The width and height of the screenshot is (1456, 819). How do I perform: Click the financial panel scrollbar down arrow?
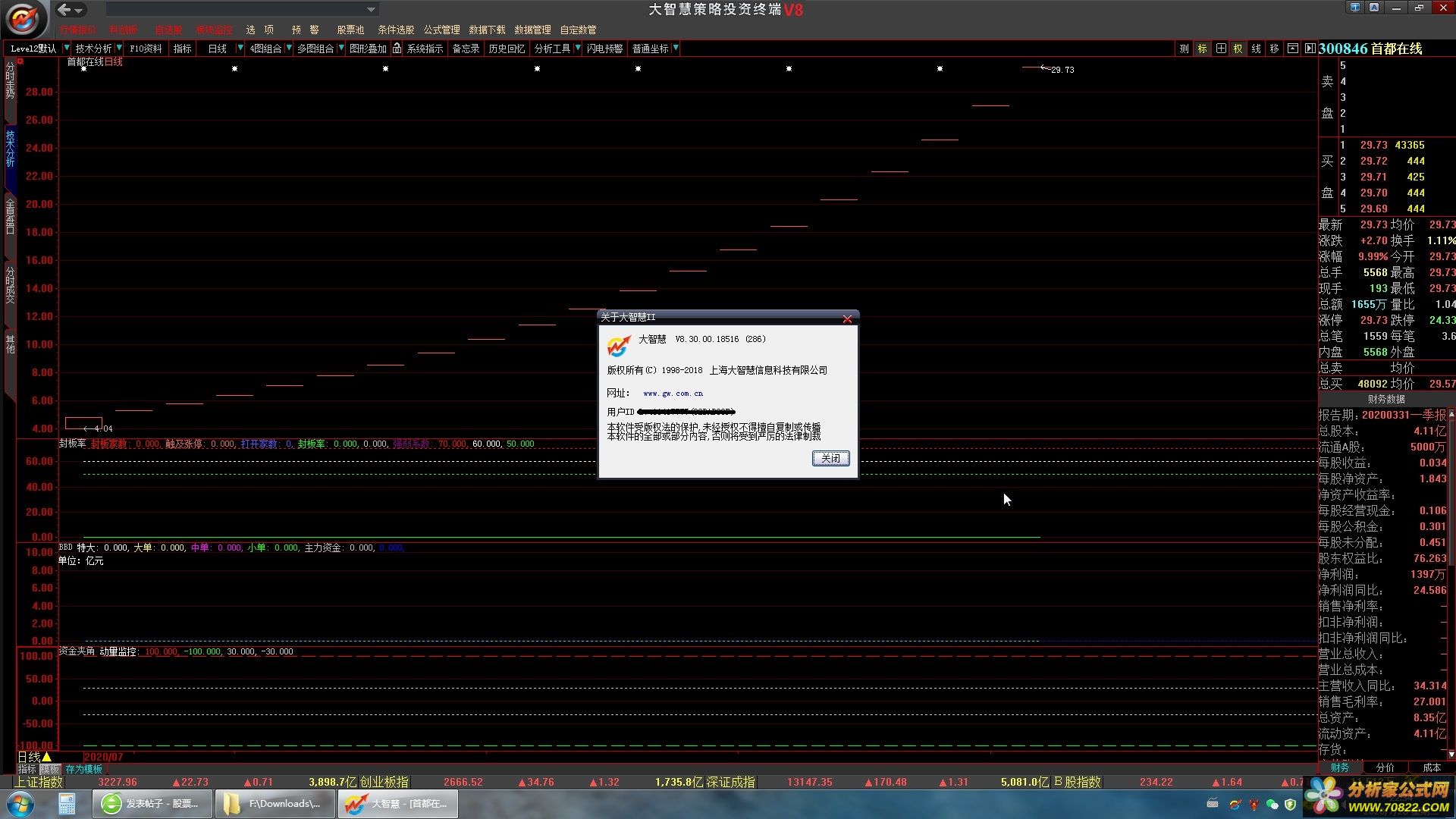[1451, 755]
